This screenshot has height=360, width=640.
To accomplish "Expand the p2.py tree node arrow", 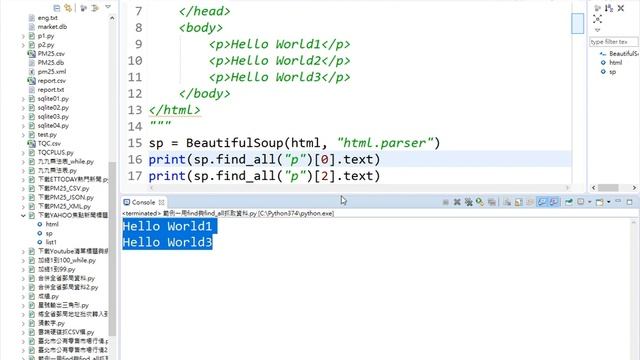I will pos(23,45).
